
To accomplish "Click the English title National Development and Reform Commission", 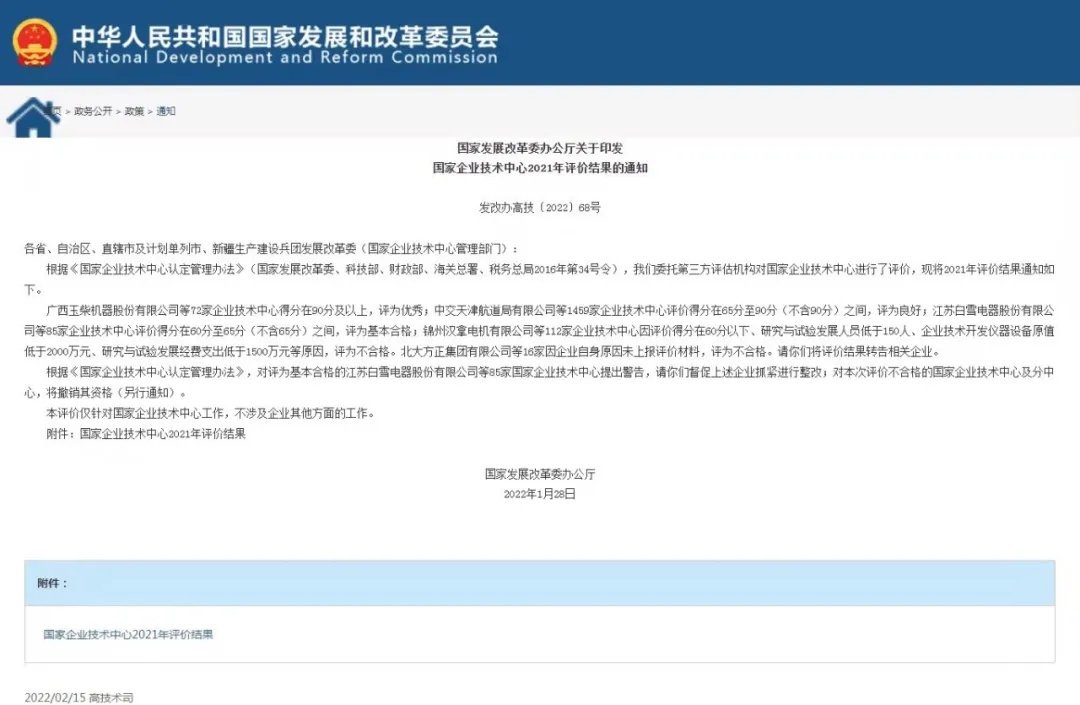I will (x=284, y=58).
